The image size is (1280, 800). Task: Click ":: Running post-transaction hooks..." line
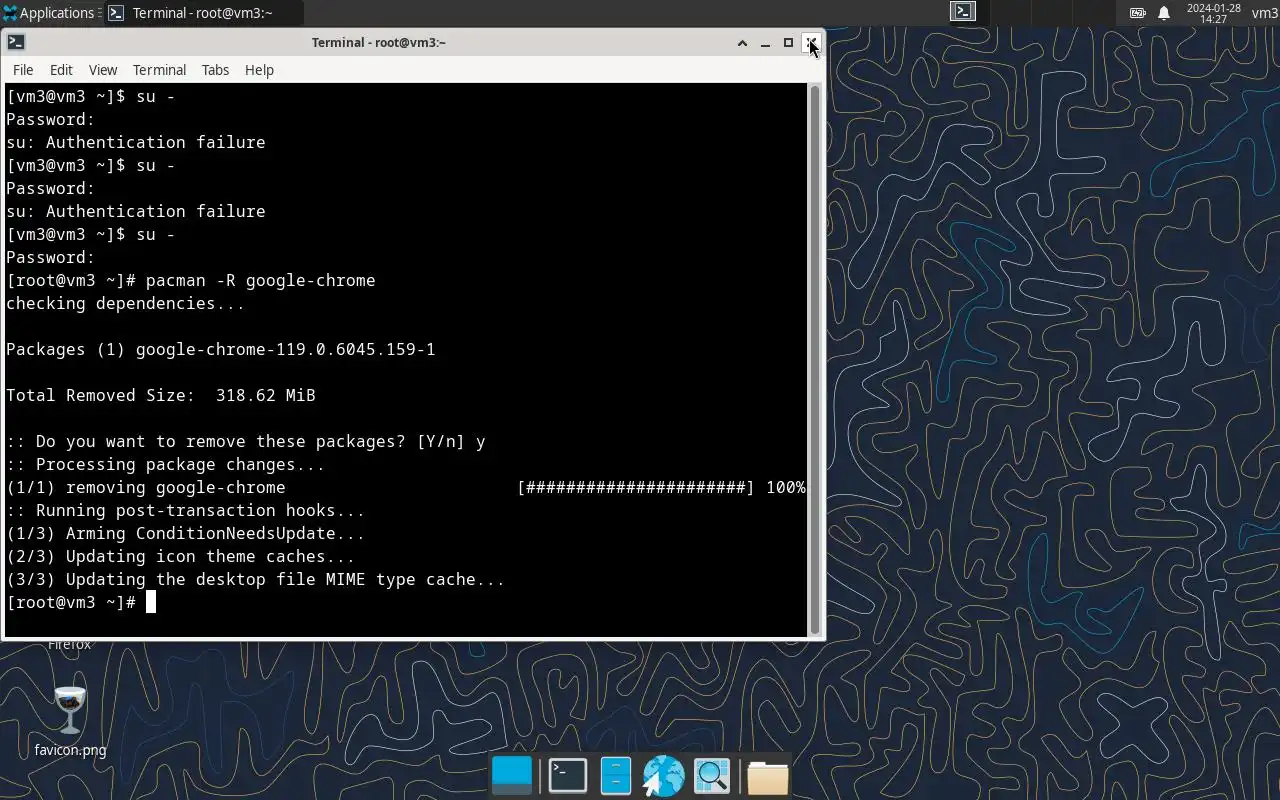point(186,510)
